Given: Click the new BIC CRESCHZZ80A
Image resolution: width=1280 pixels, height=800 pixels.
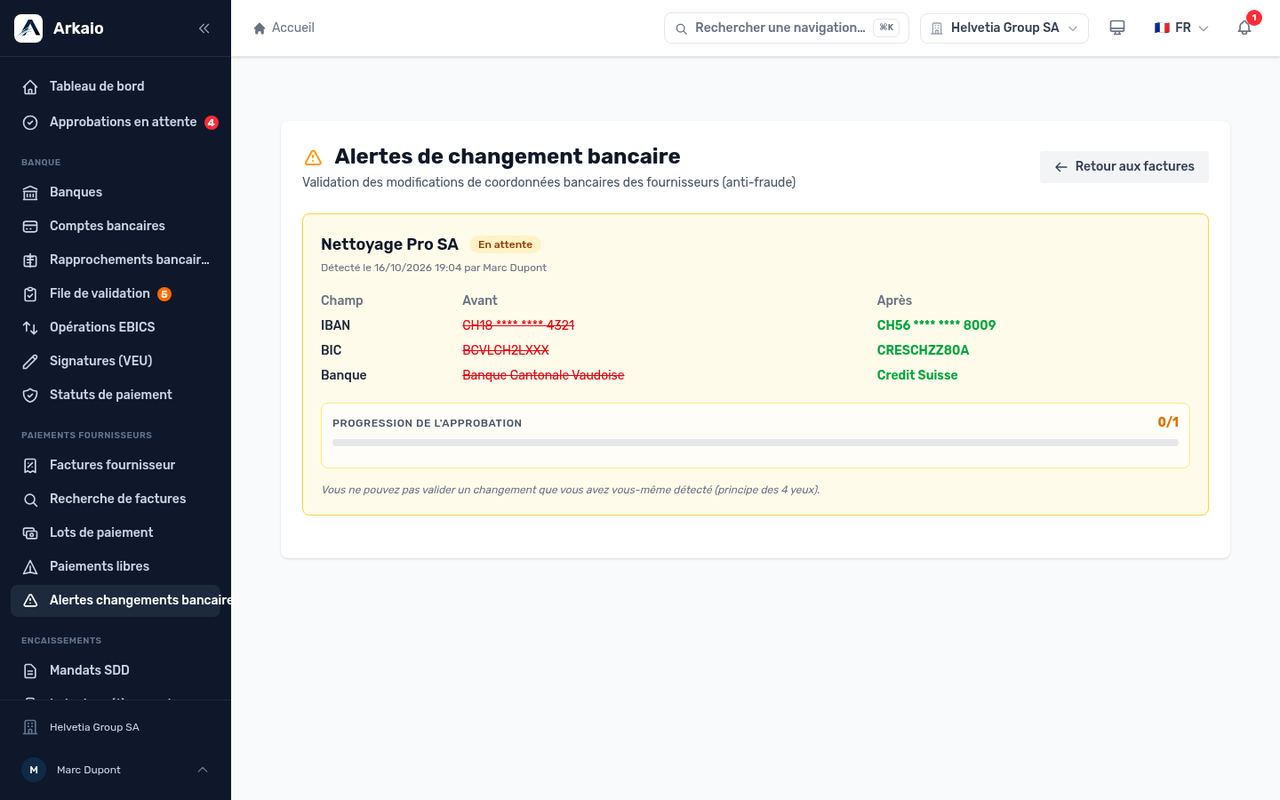Looking at the screenshot, I should (x=923, y=350).
